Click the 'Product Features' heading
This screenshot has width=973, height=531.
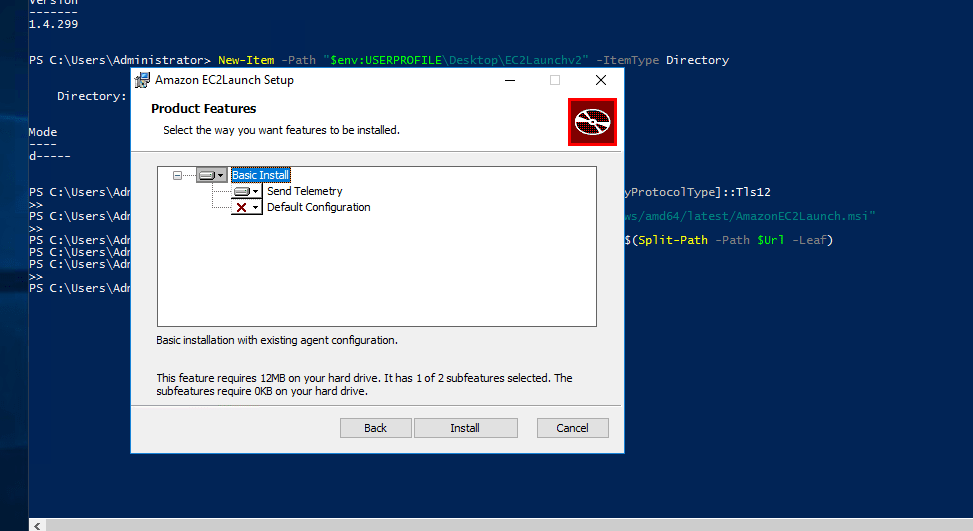[x=204, y=109]
